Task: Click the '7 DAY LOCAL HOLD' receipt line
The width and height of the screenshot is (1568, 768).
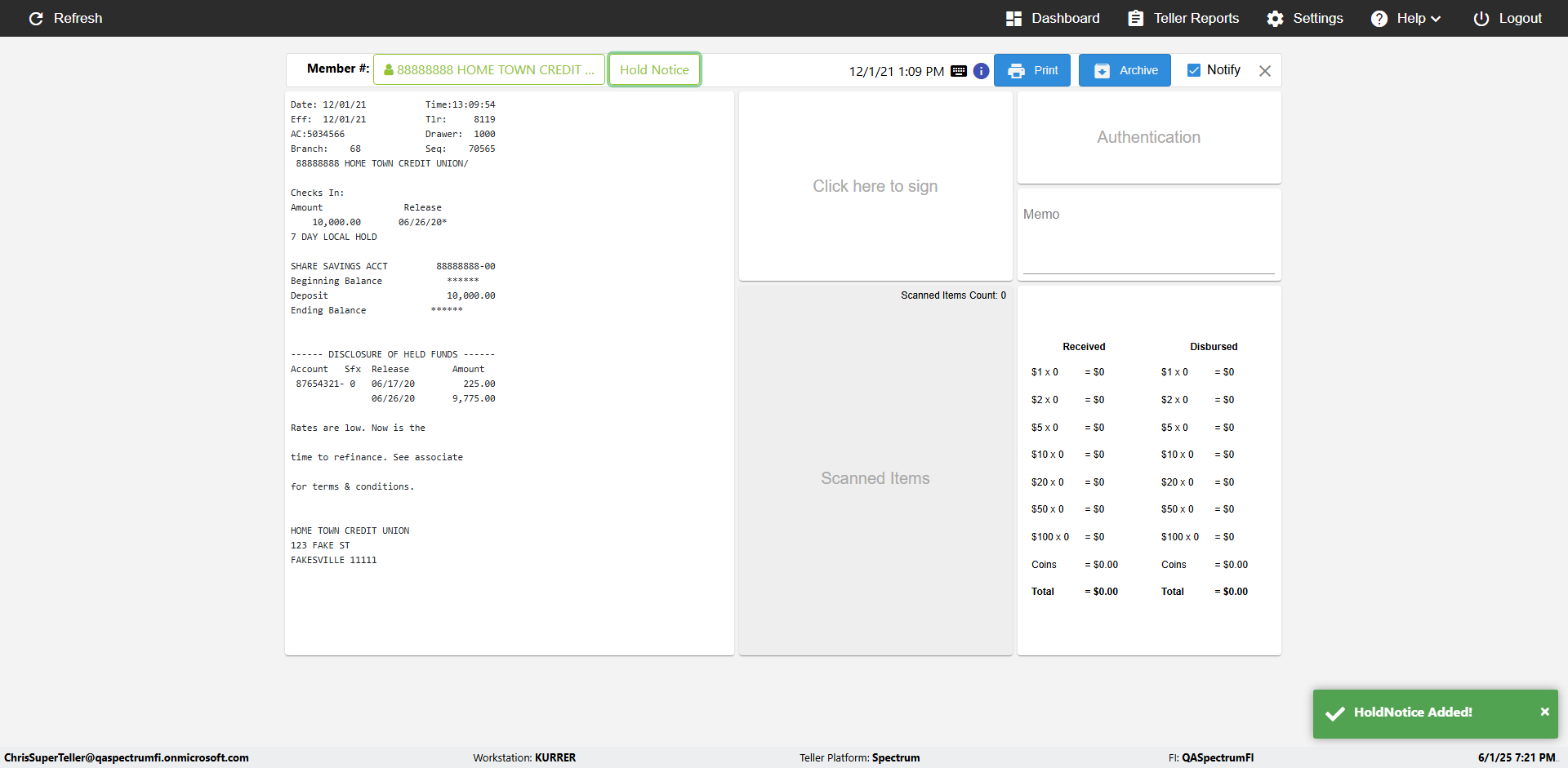Action: point(334,237)
